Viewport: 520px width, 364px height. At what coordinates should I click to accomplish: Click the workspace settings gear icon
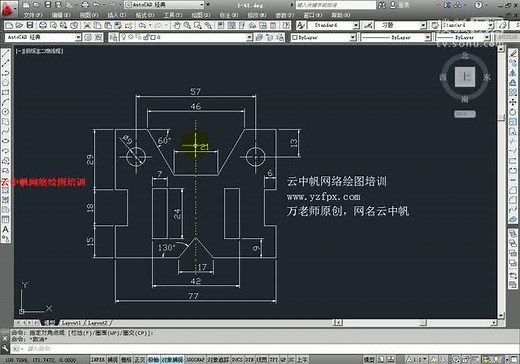click(88, 37)
